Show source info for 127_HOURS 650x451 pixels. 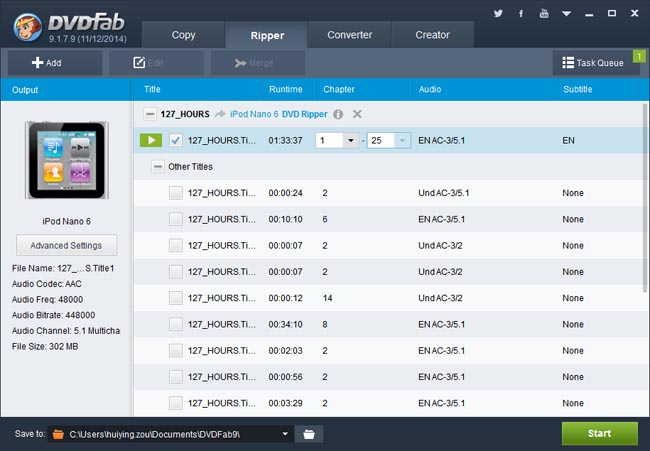[338, 114]
